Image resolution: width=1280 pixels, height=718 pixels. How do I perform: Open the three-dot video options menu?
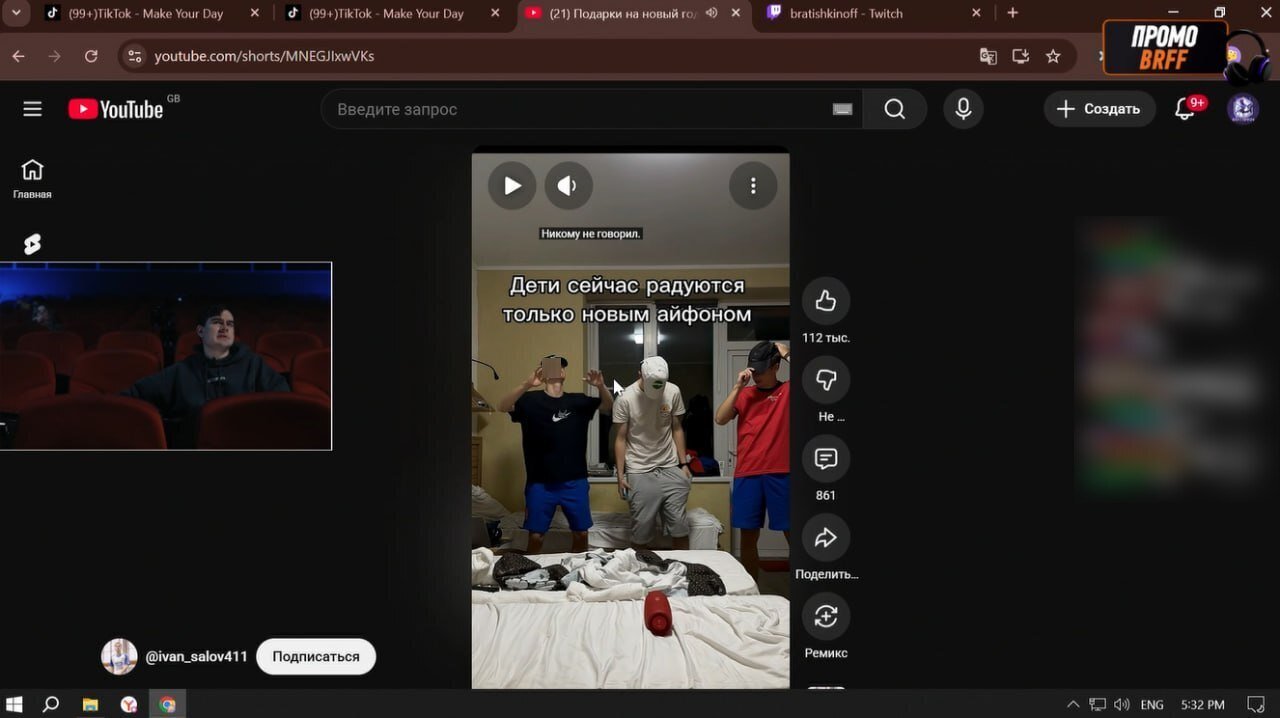(x=753, y=186)
